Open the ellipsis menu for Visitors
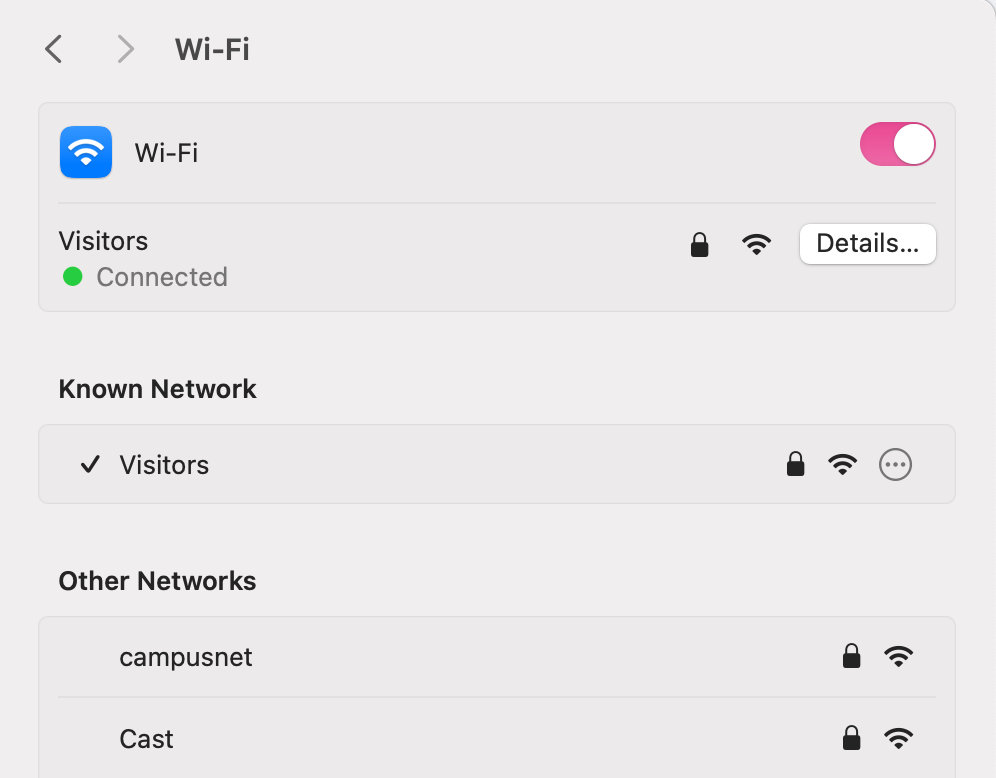The width and height of the screenshot is (996, 778). pos(895,464)
